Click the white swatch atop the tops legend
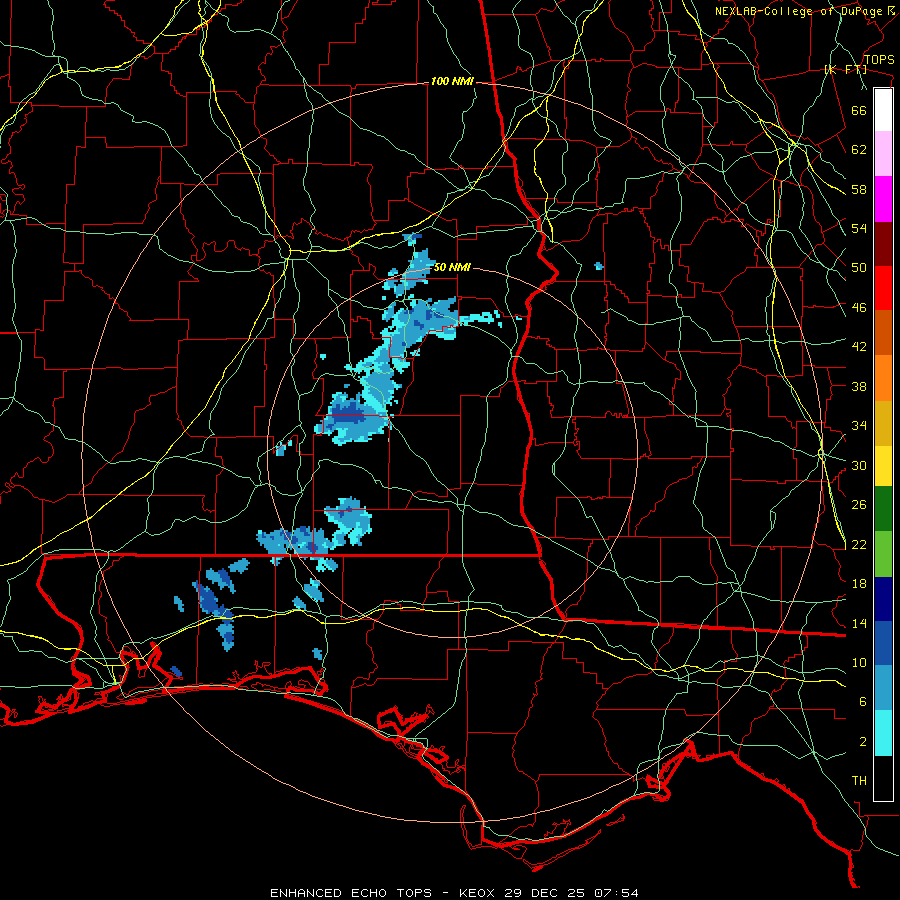Viewport: 900px width, 900px height. (x=883, y=110)
